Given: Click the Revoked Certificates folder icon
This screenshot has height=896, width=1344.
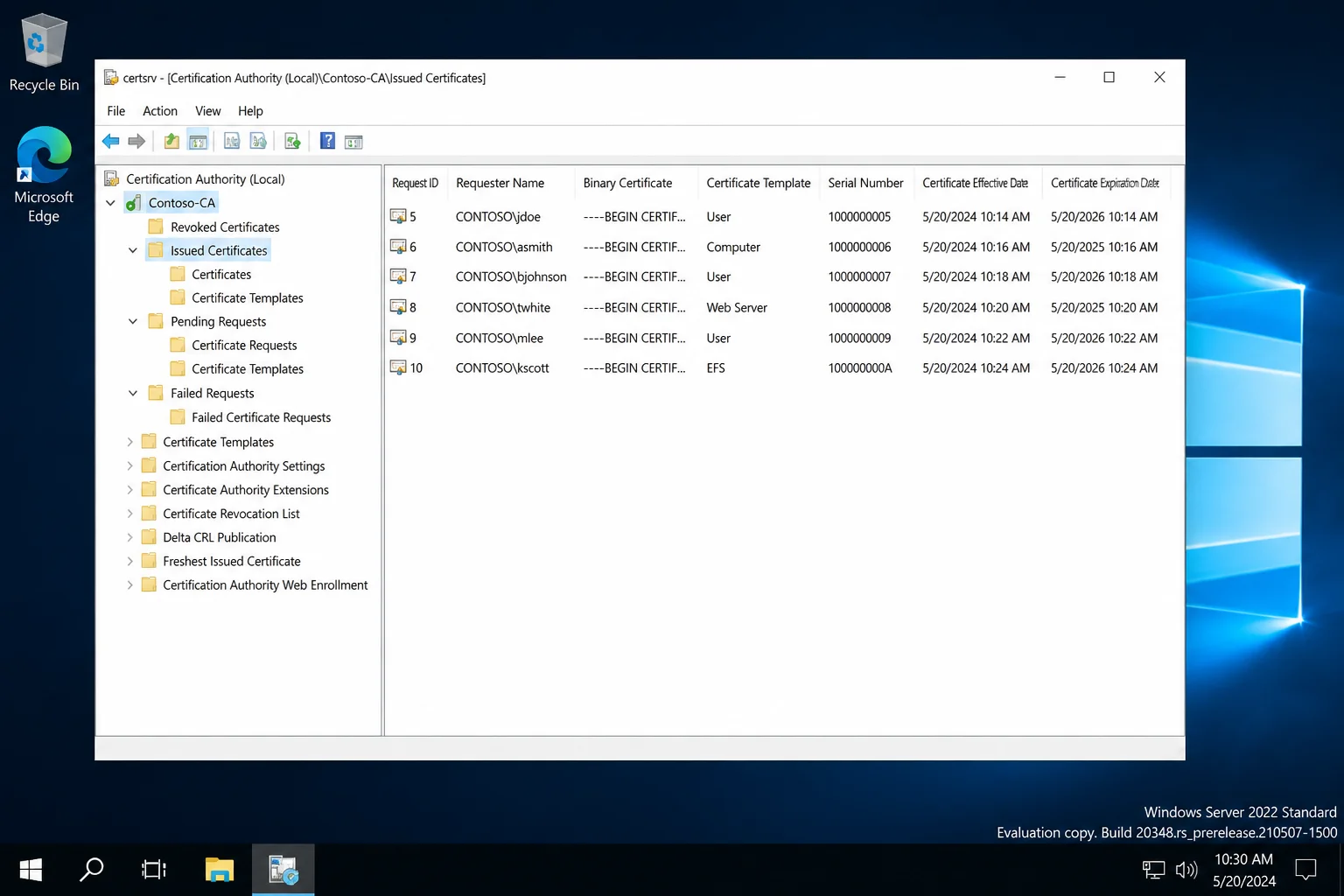Looking at the screenshot, I should click(x=156, y=227).
